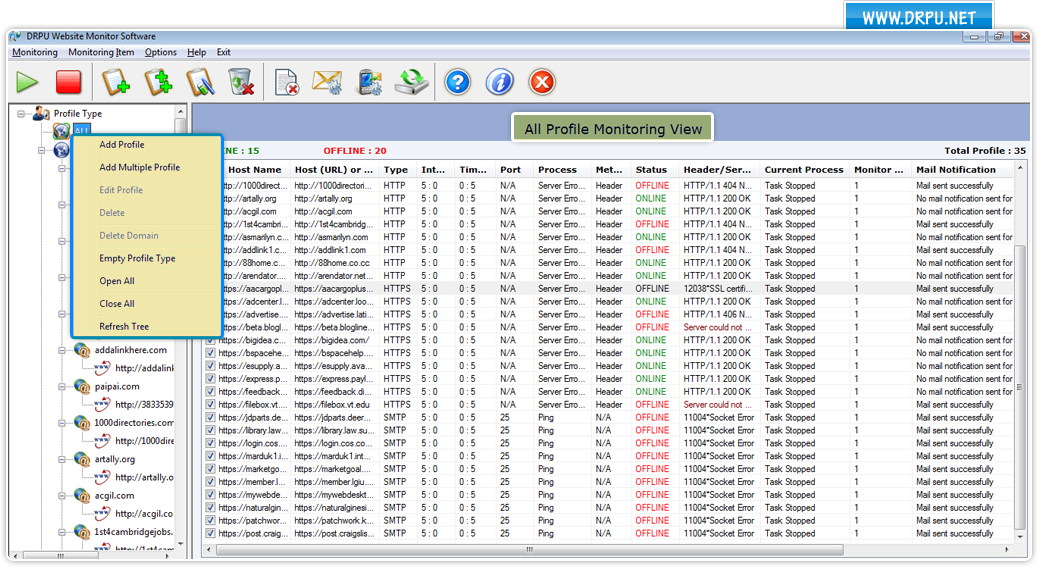Open help with the blue question mark
This screenshot has height=567, width=1038.
coord(457,82)
